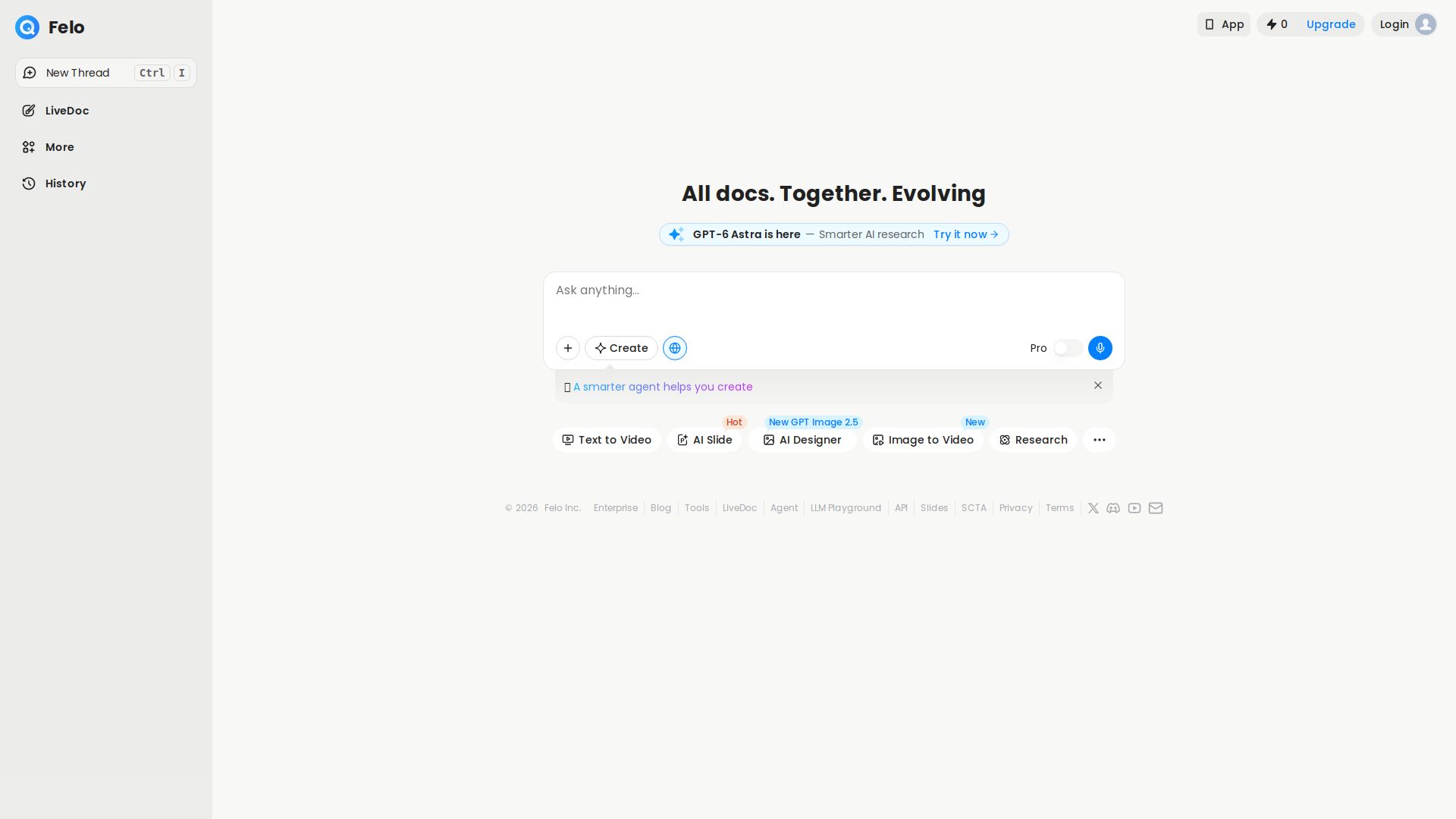
Task: Click the New GPT Image 2.5 badge
Action: click(814, 422)
